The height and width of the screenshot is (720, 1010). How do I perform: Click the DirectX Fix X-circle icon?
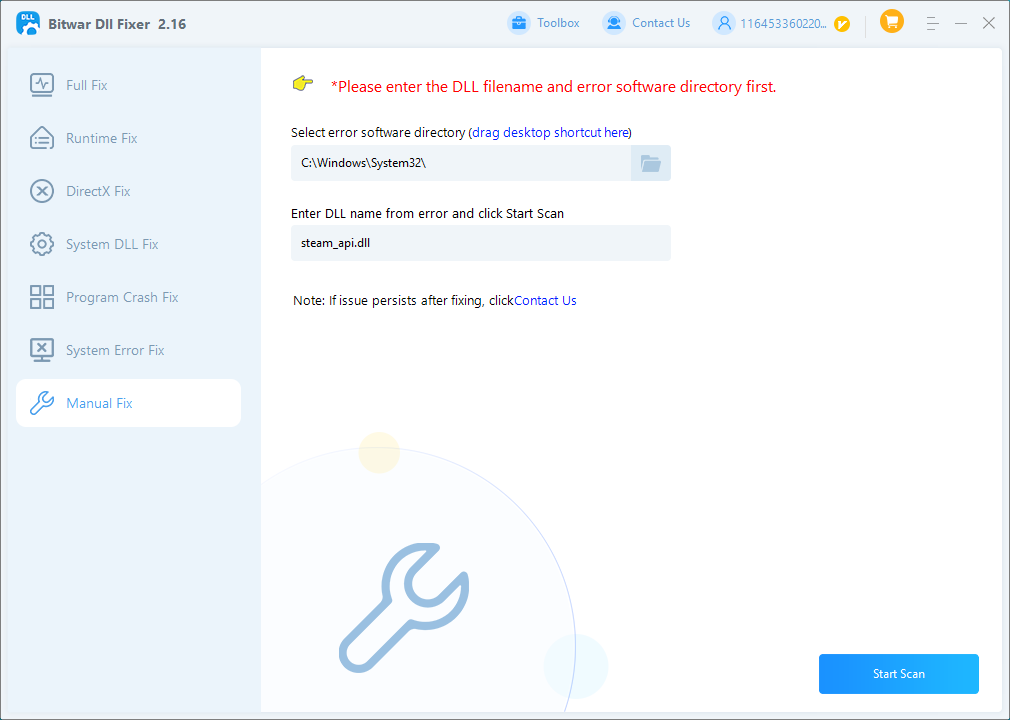tap(42, 191)
